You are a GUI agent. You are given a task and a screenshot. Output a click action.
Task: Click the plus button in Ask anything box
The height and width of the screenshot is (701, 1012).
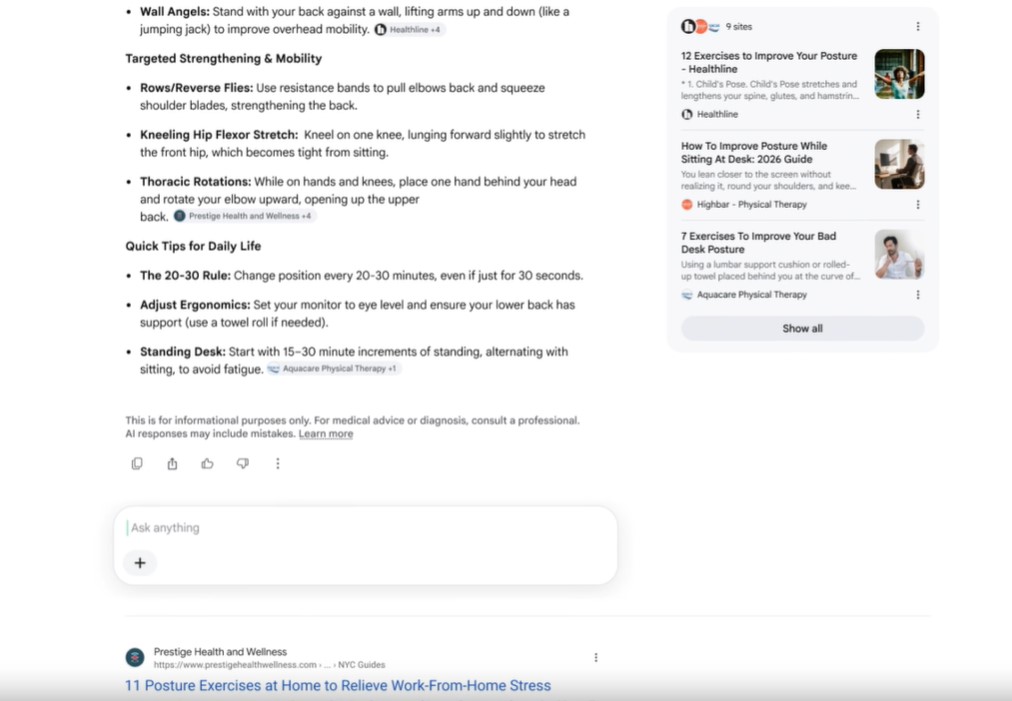[x=140, y=563]
